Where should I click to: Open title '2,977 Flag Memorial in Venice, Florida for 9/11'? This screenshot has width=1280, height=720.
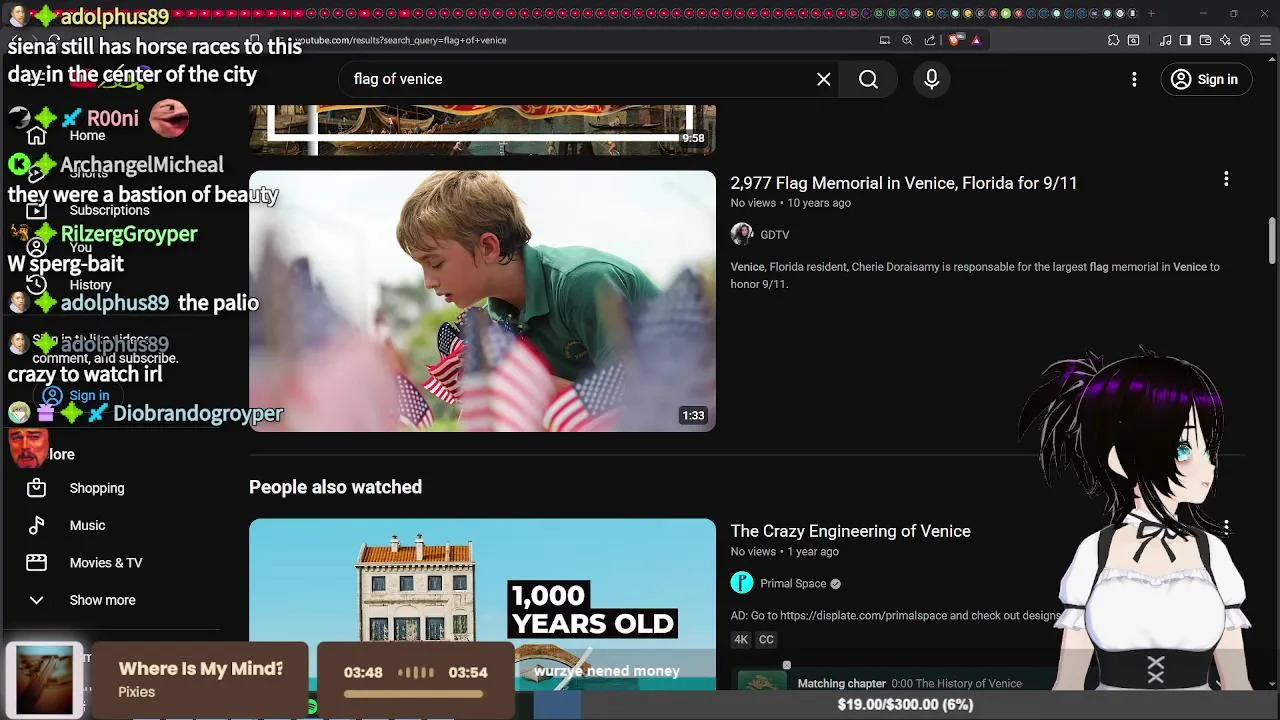coord(903,183)
